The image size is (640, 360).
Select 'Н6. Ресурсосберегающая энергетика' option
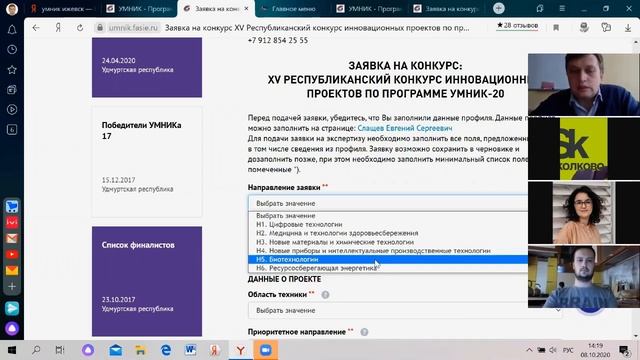point(388,268)
